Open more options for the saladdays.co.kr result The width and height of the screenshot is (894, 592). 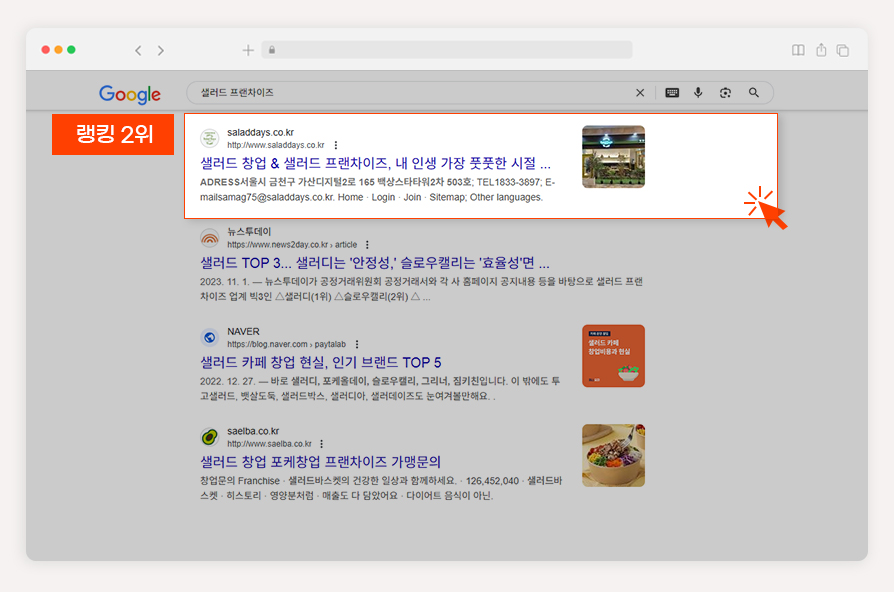[x=336, y=145]
